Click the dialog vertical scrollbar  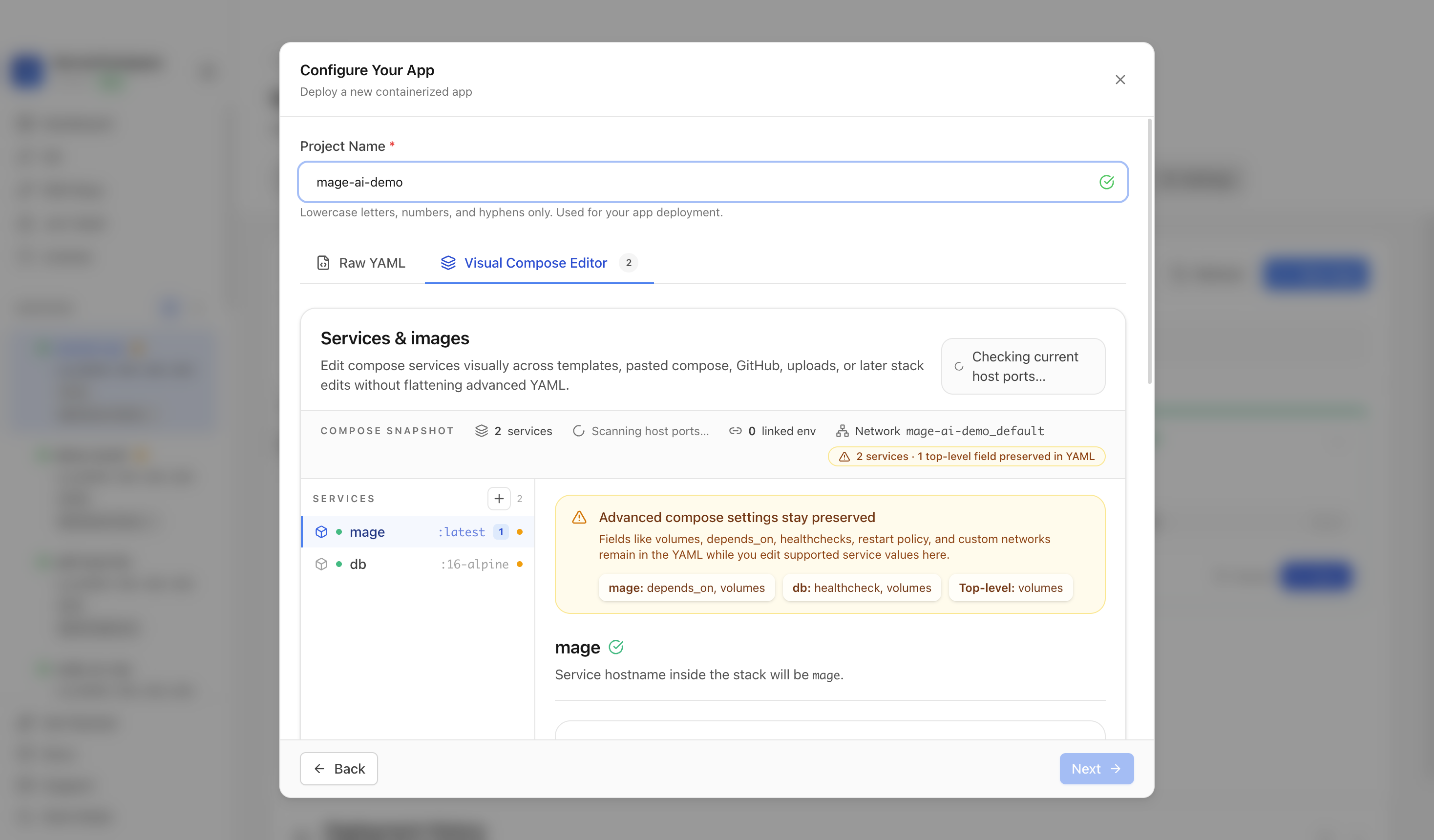pyautogui.click(x=1149, y=251)
